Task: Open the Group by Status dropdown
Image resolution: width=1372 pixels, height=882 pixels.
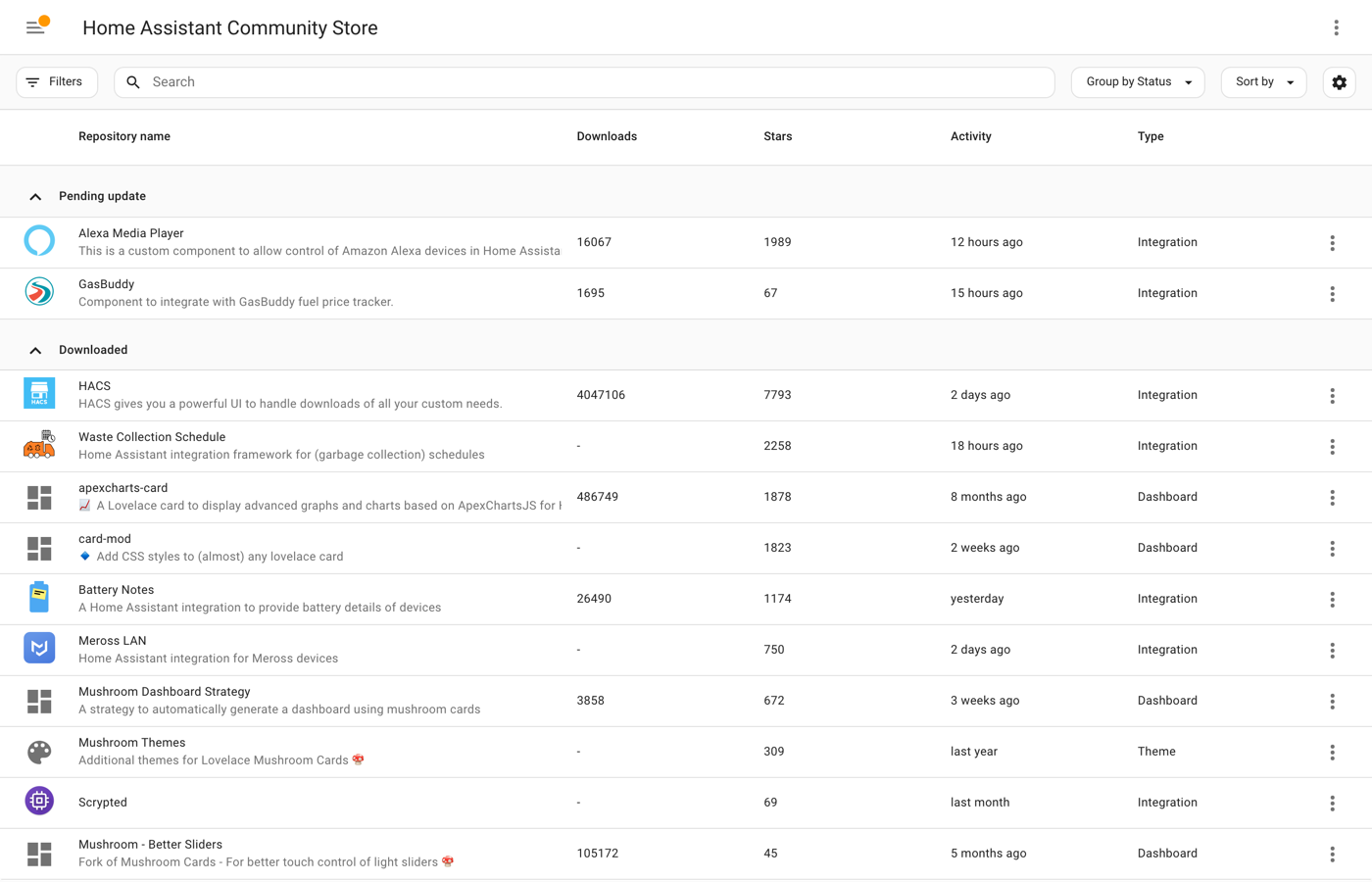Action: click(x=1138, y=82)
